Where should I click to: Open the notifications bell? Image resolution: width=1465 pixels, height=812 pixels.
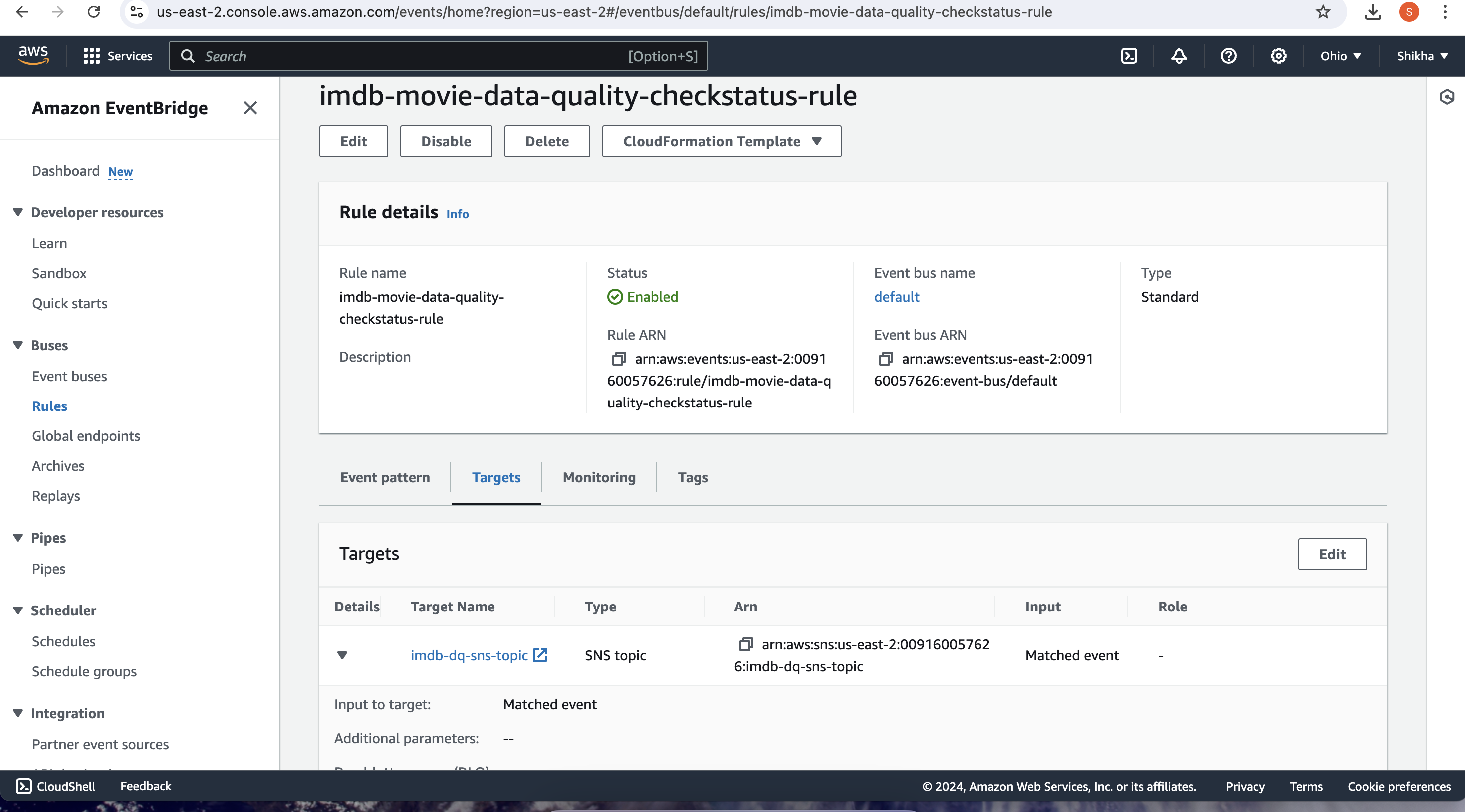click(1179, 56)
